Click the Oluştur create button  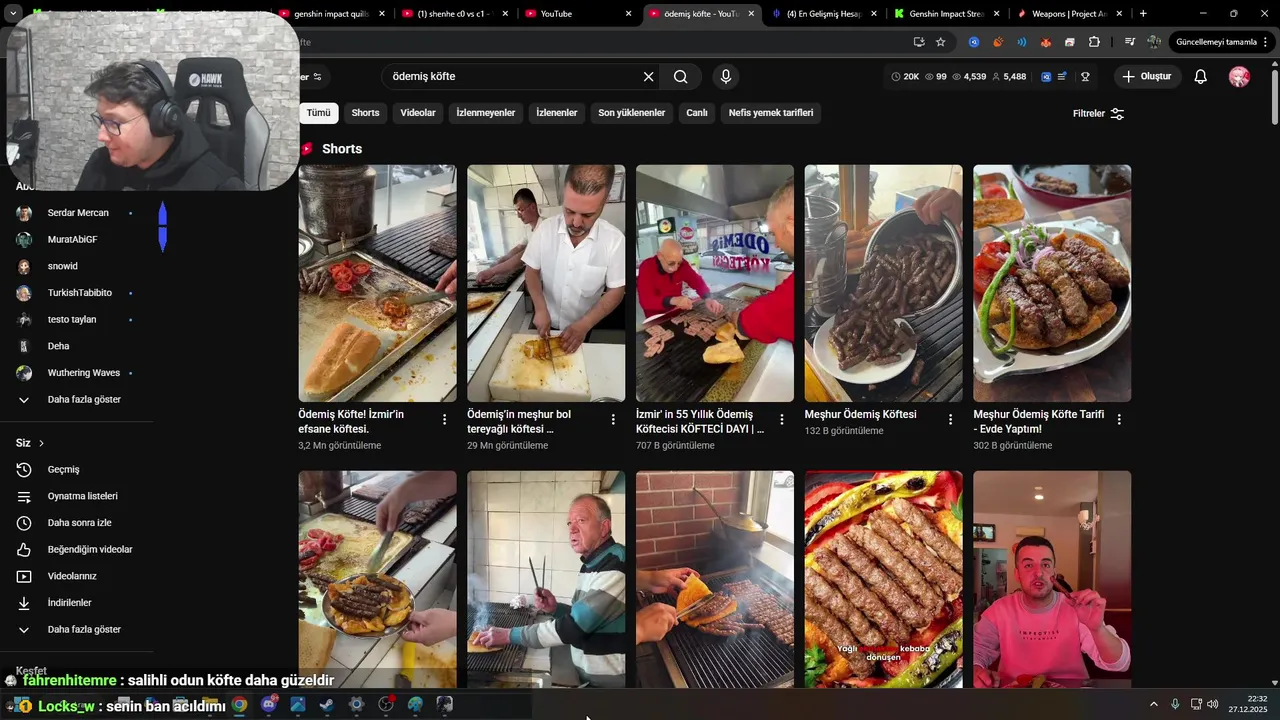[1147, 77]
